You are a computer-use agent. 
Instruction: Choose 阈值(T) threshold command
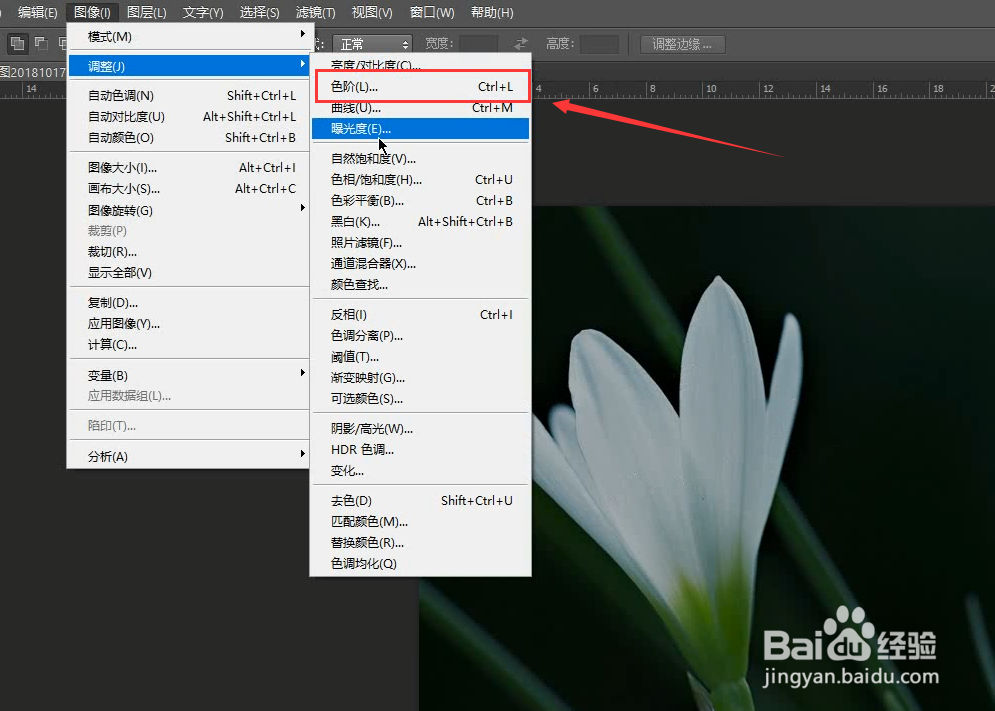coord(421,357)
